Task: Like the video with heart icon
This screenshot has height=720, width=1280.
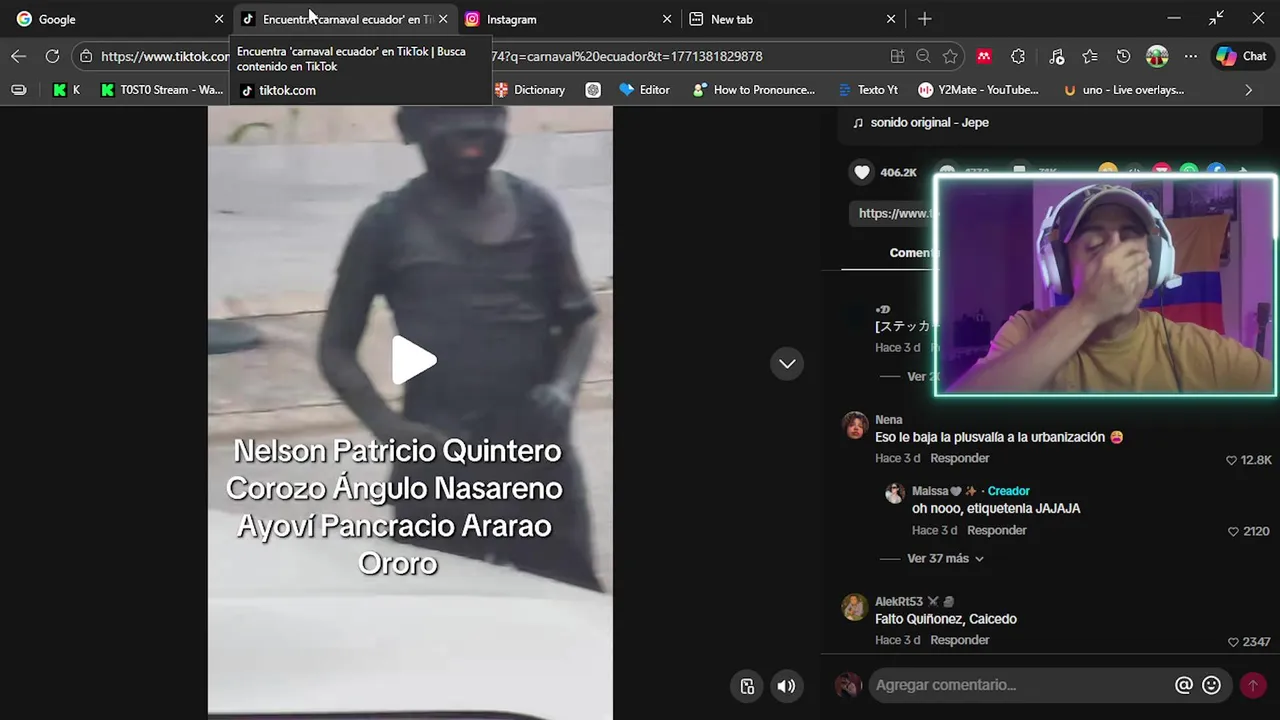Action: 862,172
